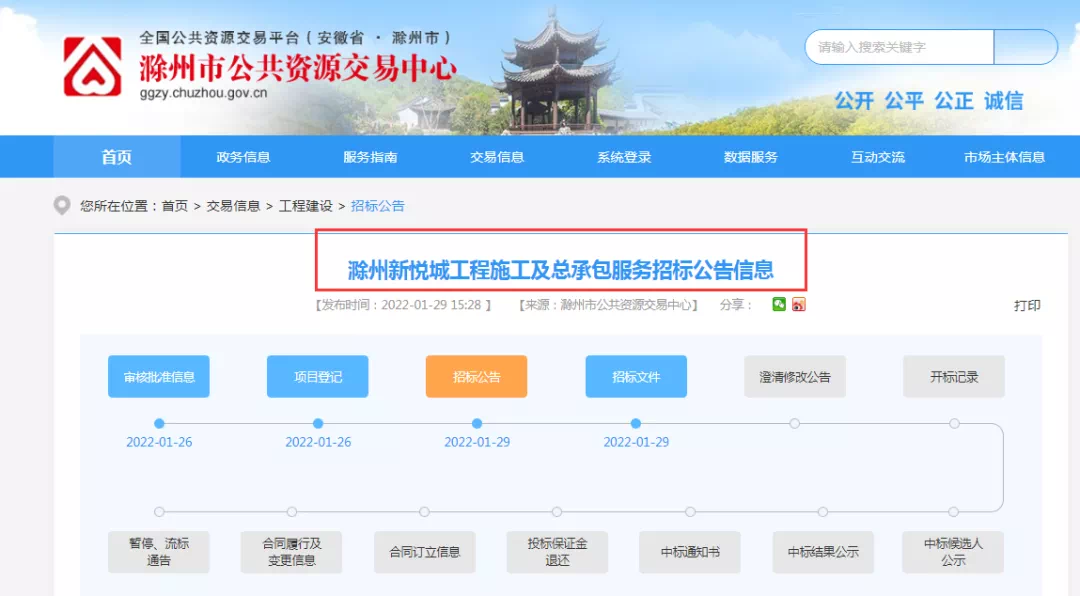
Task: Click the location pin icon in breadcrumb
Action: [62, 205]
